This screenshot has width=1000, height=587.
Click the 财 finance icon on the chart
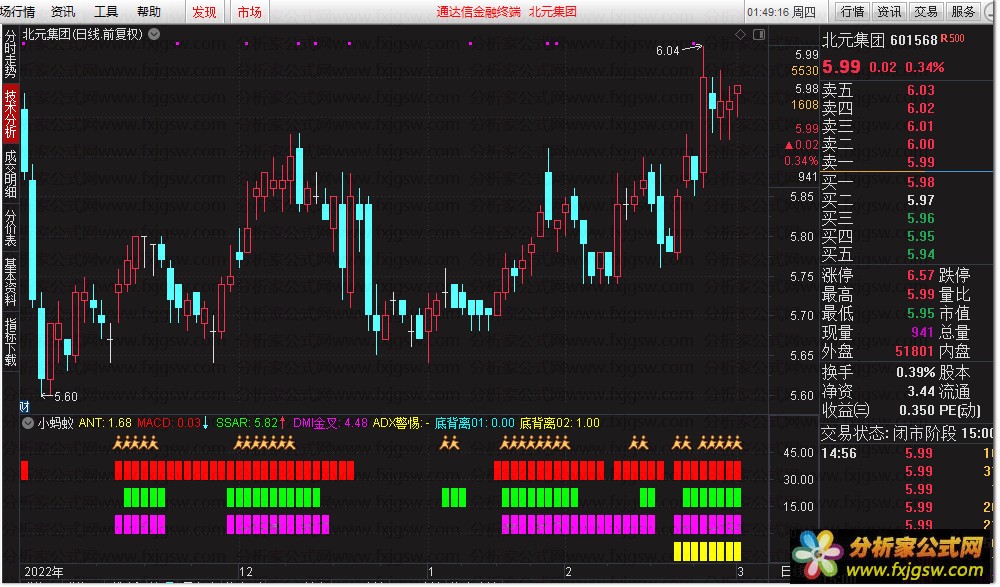(x=24, y=406)
